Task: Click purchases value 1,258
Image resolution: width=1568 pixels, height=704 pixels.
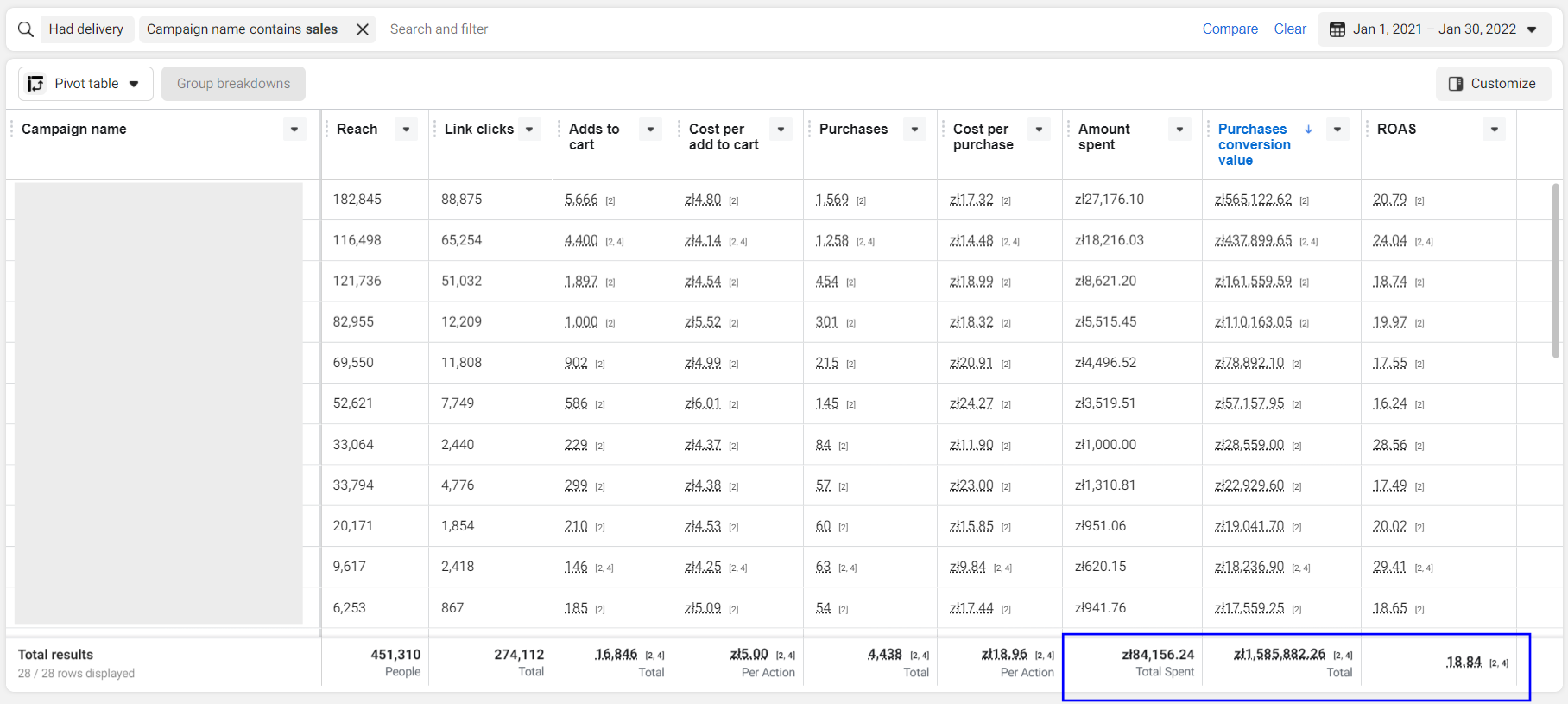Action: [x=832, y=240]
